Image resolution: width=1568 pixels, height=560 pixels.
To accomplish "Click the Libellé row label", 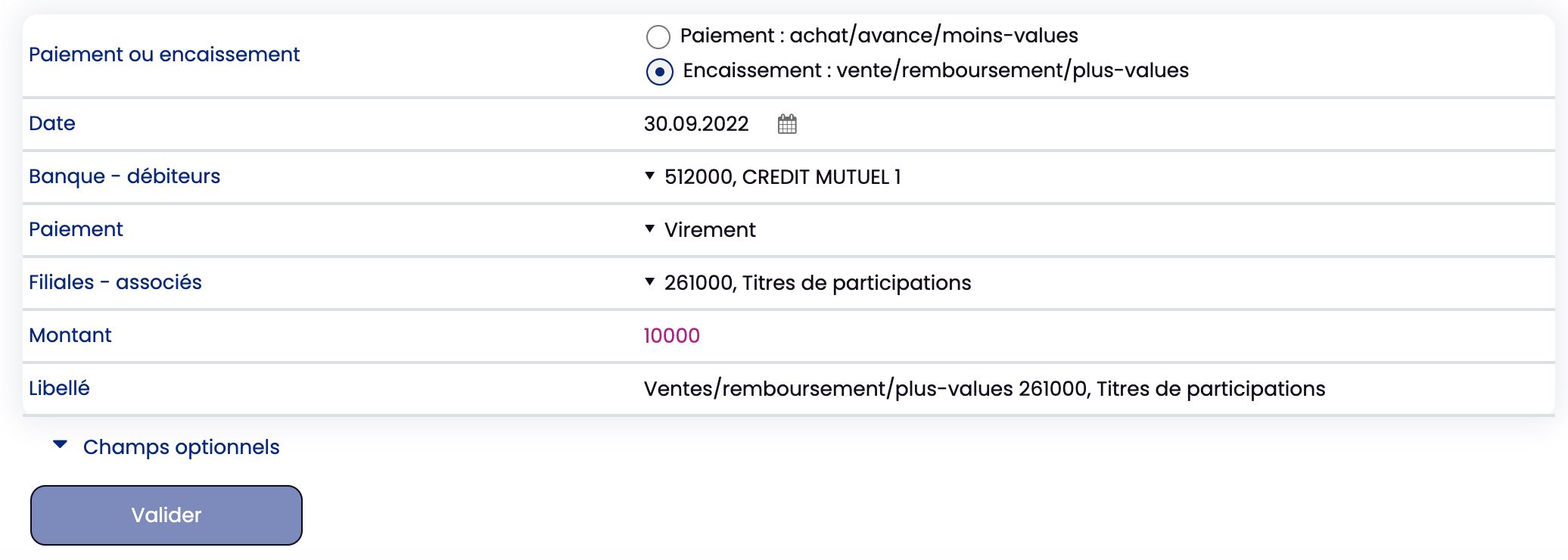I will click(59, 388).
